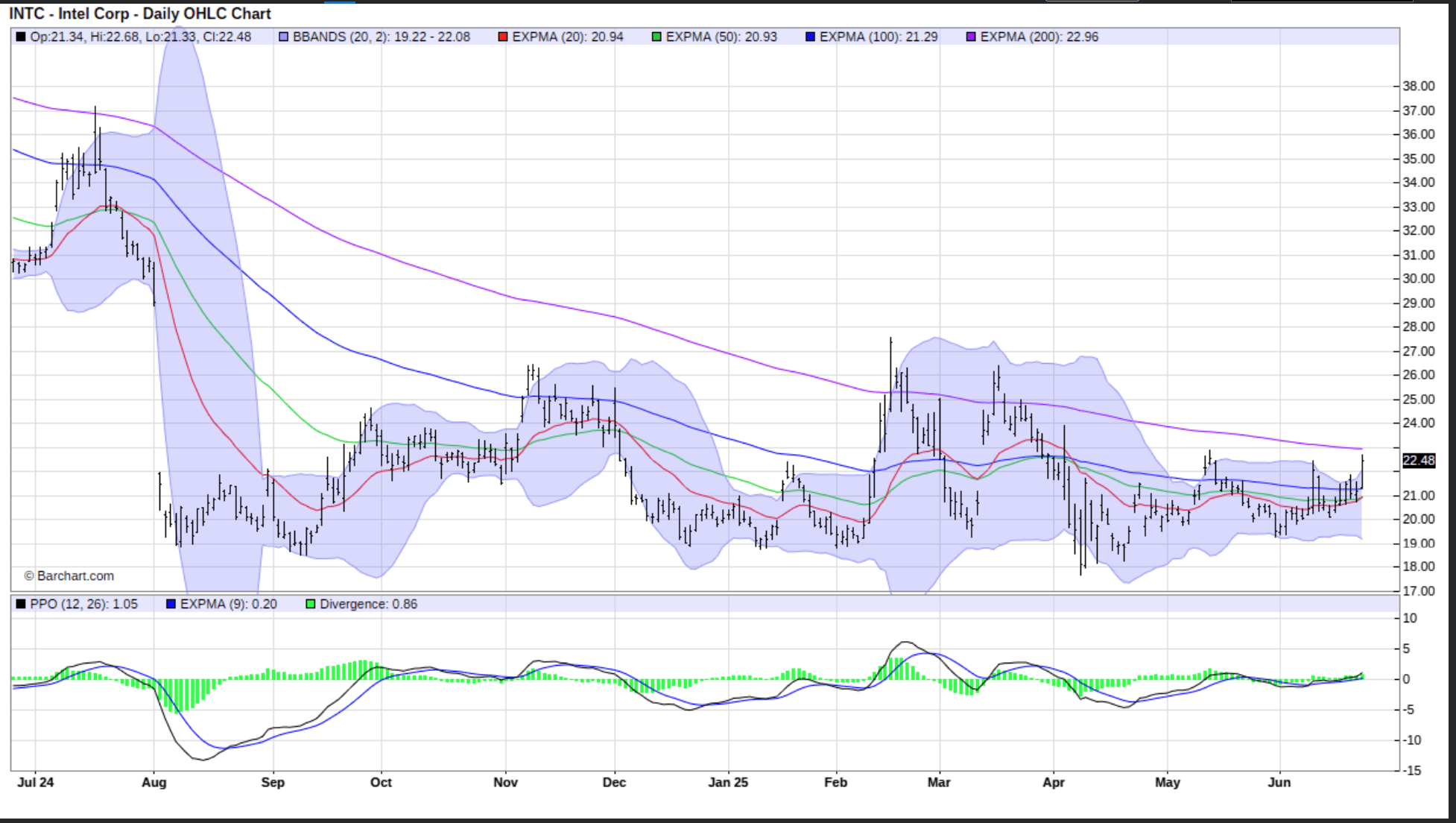Screen dimensions: 1456x823
Task: Click the black OHLC price legend square
Action: [x=21, y=37]
